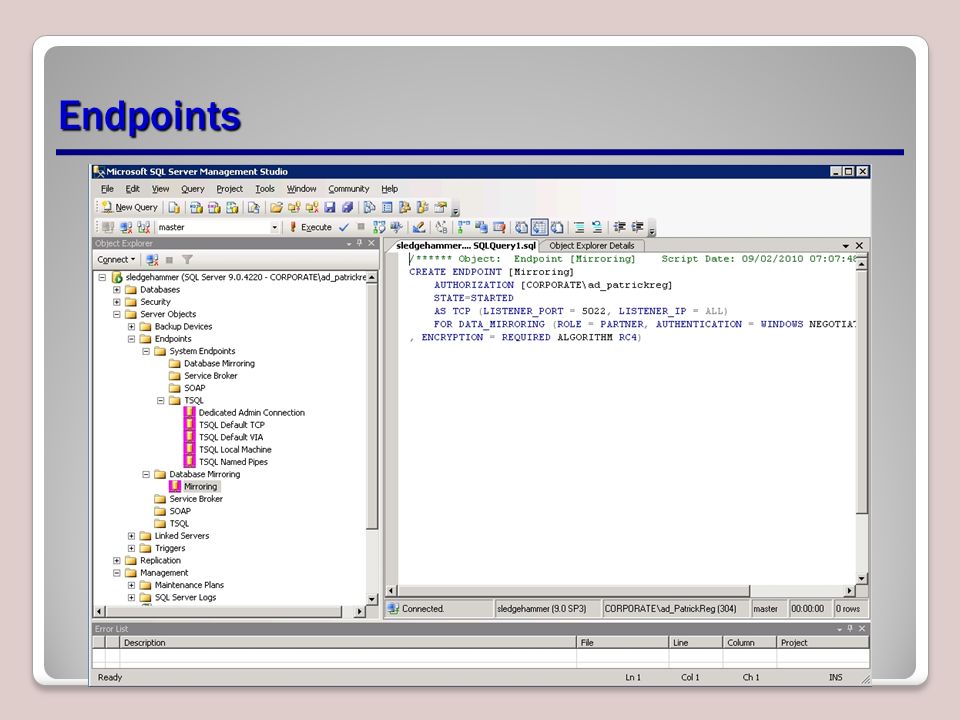Click the Dedicated Admin Connection endpoint icon

click(190, 413)
